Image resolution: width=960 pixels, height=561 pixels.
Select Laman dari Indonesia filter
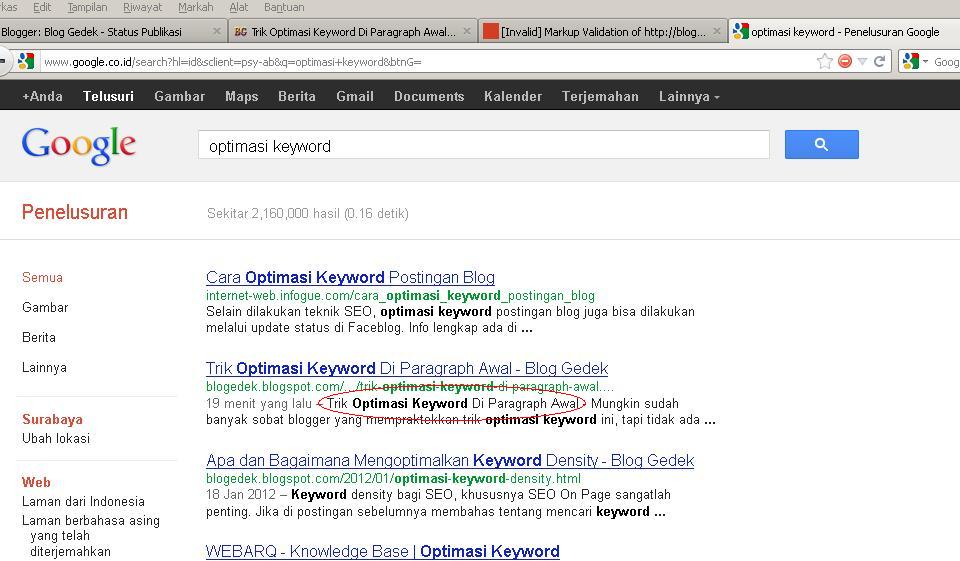pos(83,502)
